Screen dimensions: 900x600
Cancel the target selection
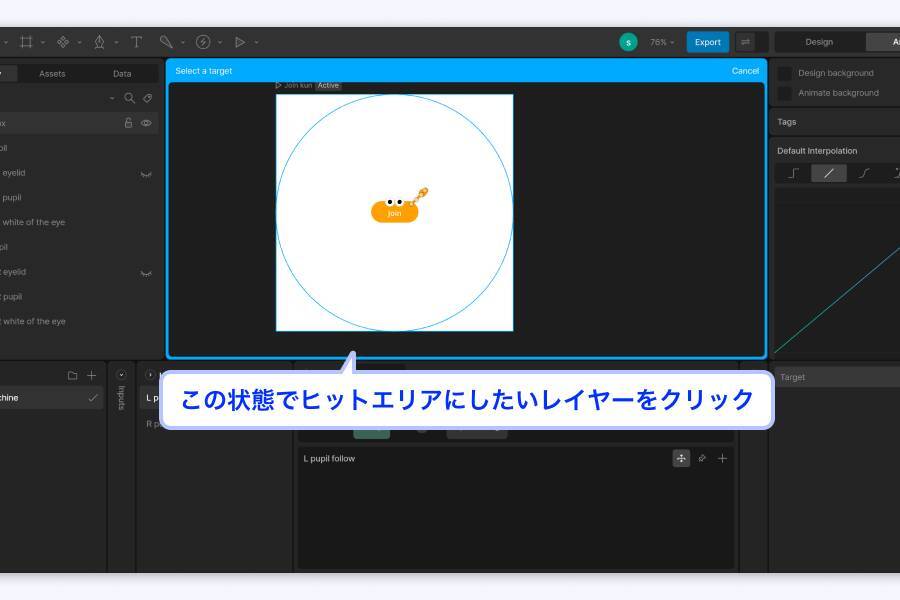pyautogui.click(x=745, y=71)
